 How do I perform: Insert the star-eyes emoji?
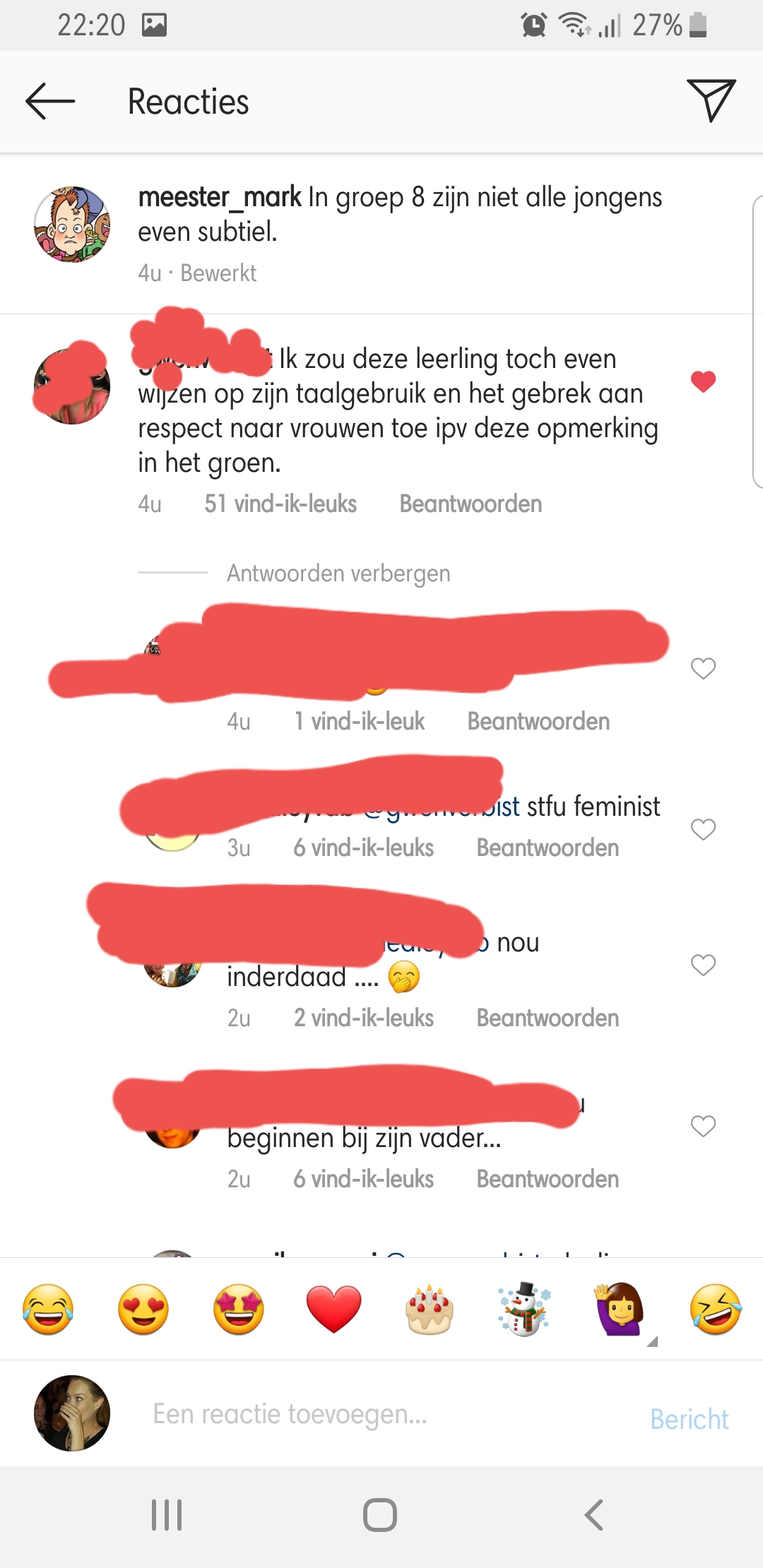coord(239,1309)
